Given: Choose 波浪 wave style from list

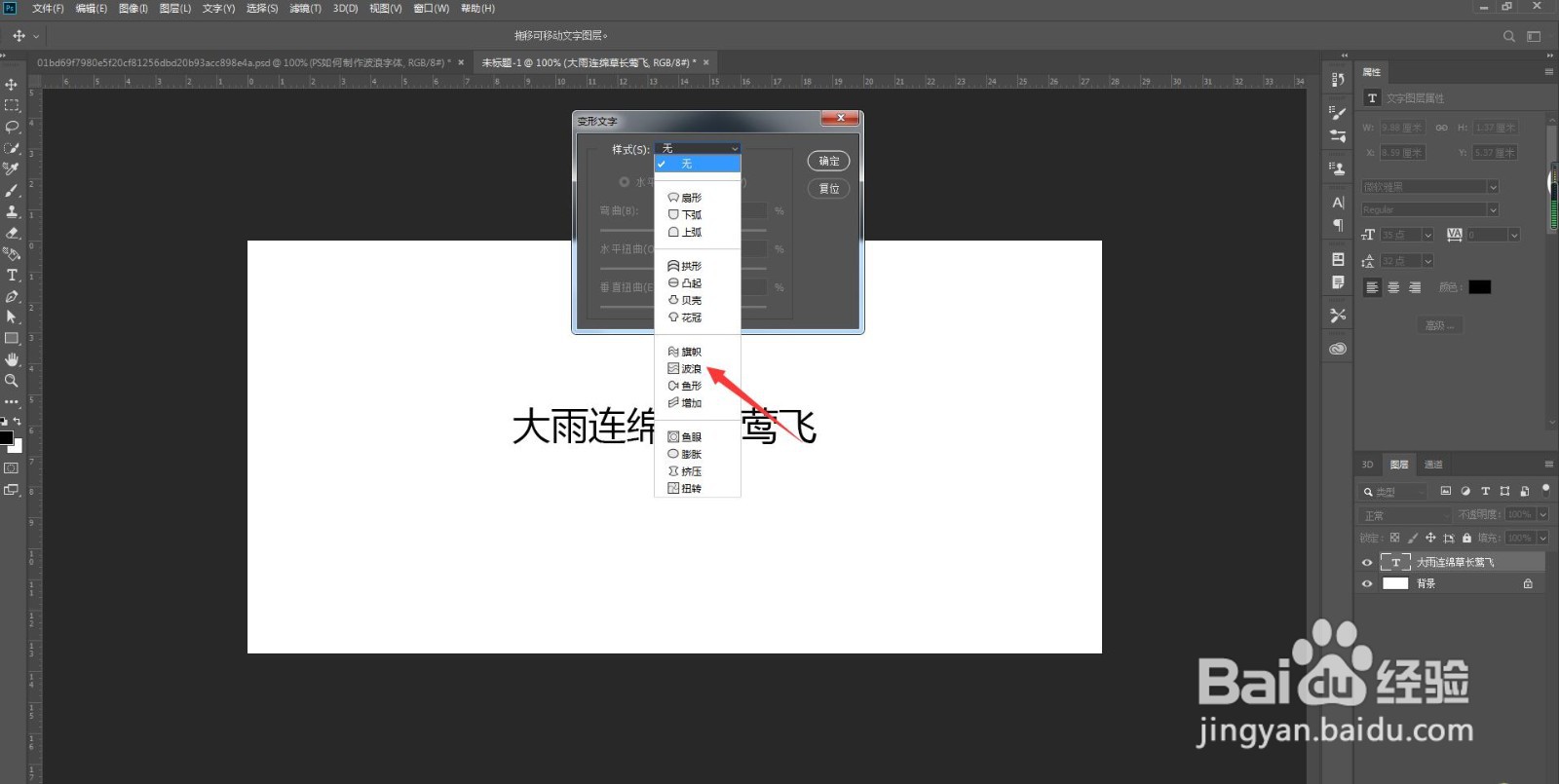Looking at the screenshot, I should click(685, 369).
